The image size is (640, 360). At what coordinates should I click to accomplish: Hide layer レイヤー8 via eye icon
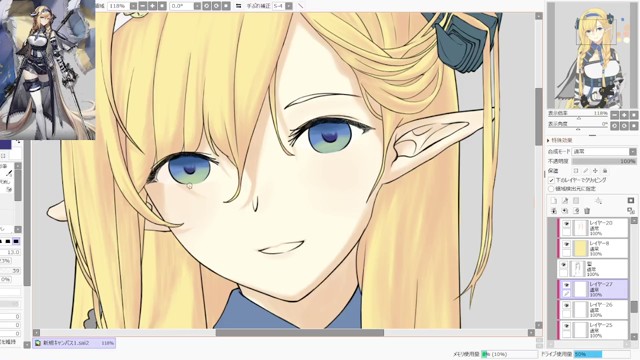pyautogui.click(x=567, y=244)
